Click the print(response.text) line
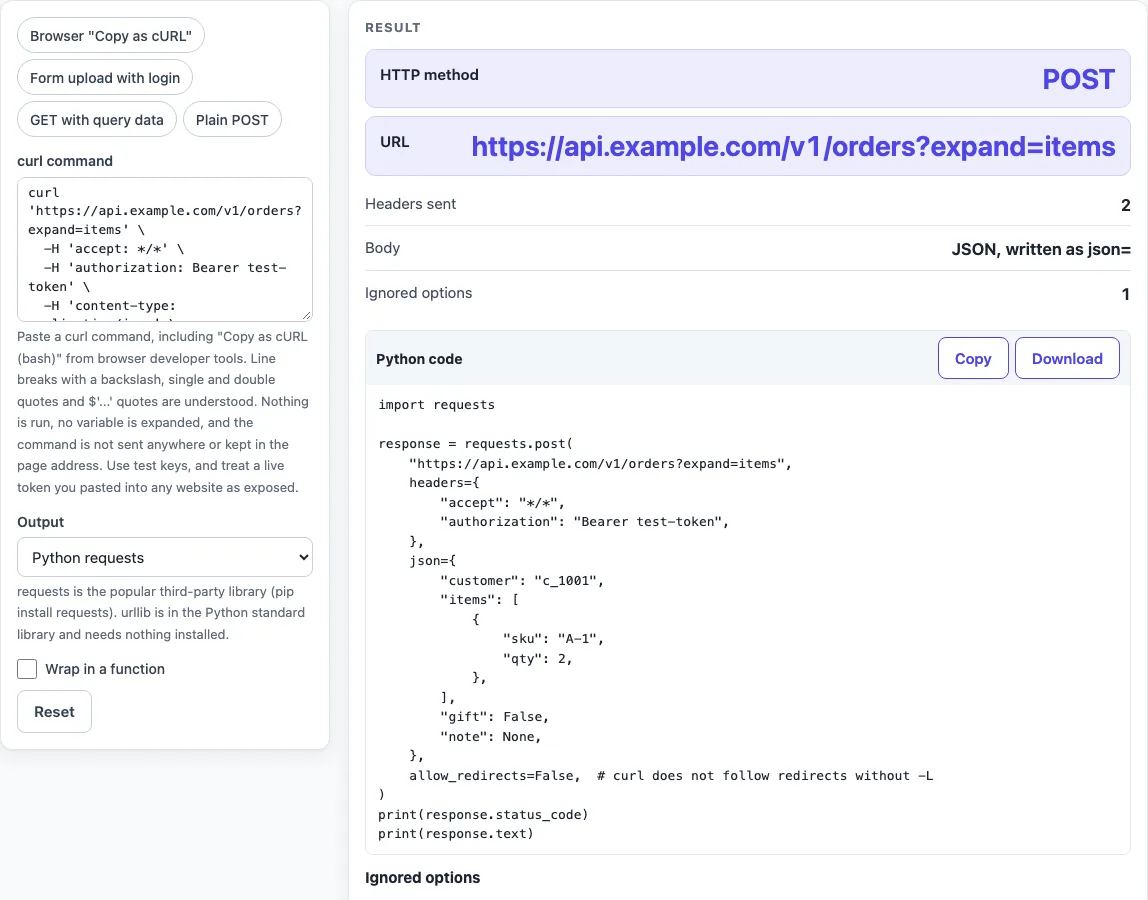Viewport: 1148px width, 900px height. coord(456,833)
